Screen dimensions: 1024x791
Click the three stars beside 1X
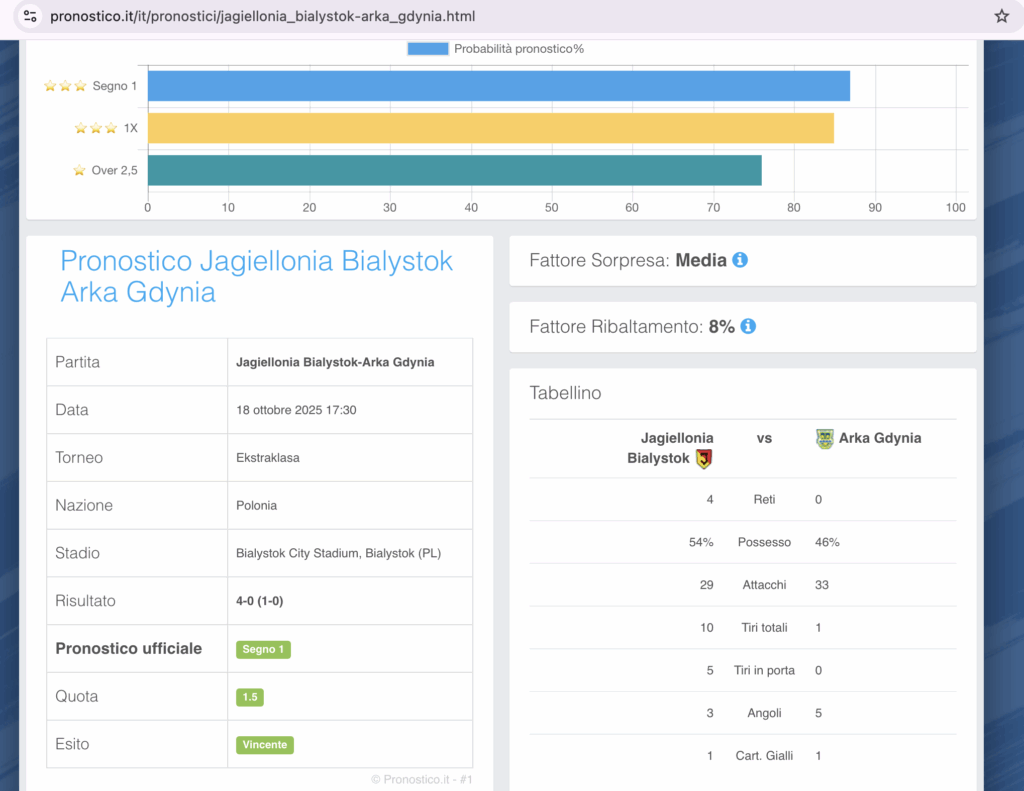[x=96, y=128]
